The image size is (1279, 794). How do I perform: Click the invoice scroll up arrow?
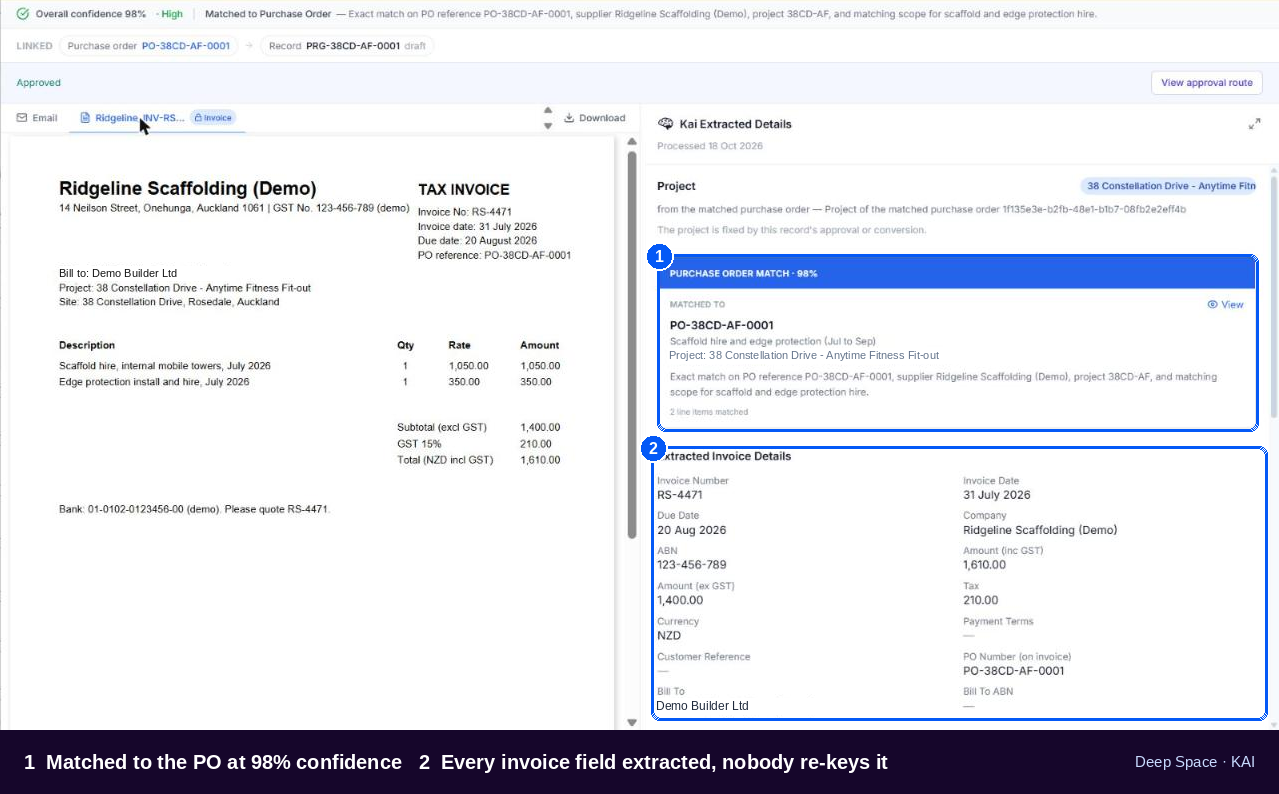[x=632, y=142]
